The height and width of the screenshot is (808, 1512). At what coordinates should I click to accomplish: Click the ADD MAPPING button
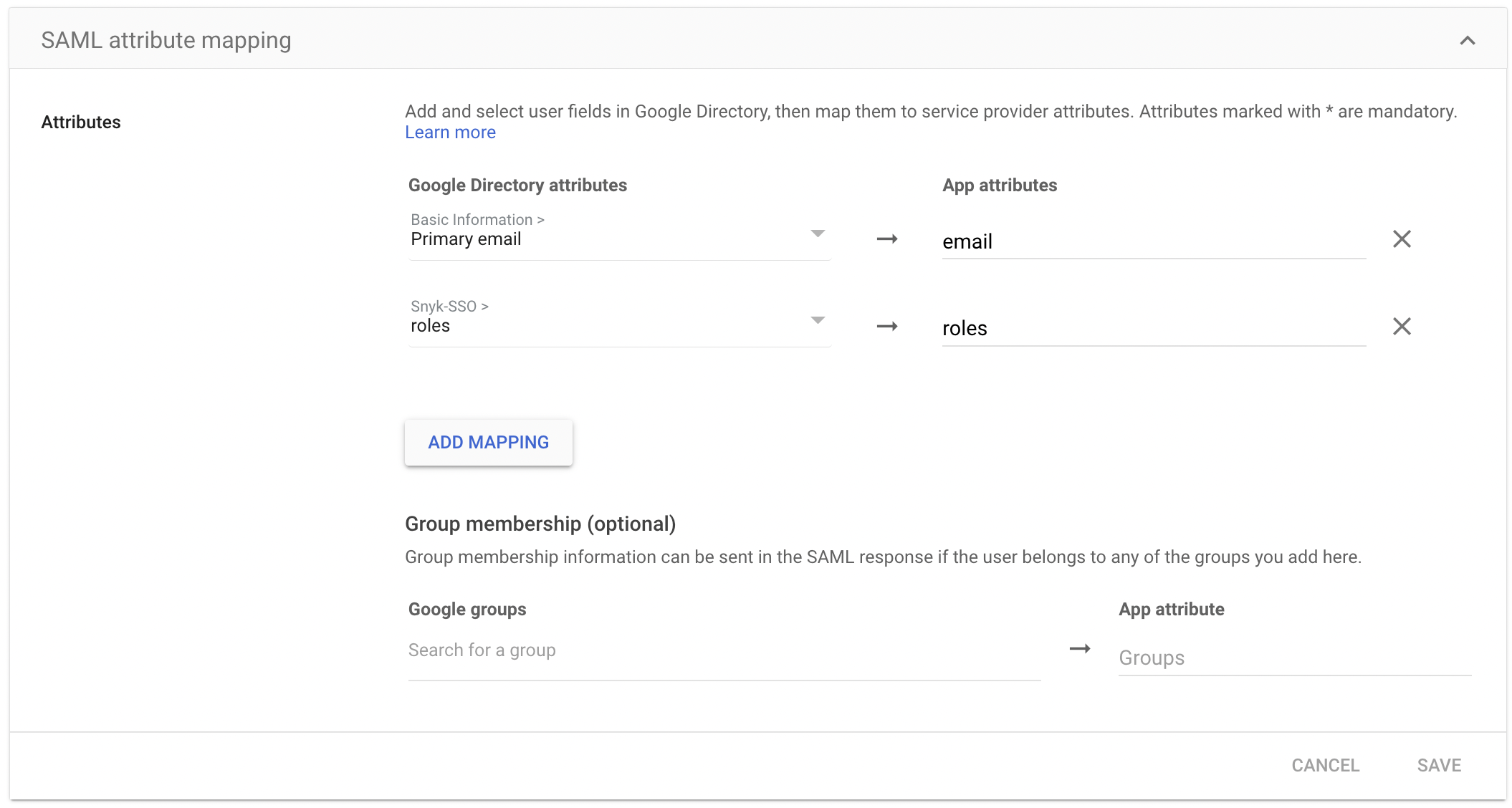tap(488, 442)
